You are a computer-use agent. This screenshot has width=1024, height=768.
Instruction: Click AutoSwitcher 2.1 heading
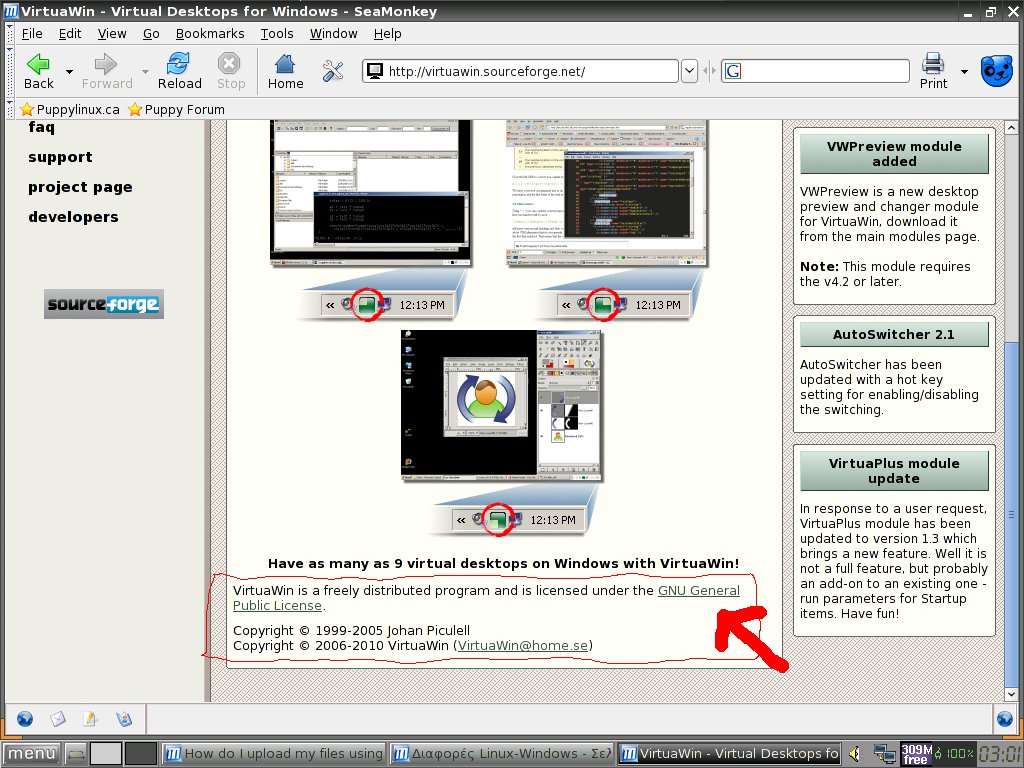tap(894, 334)
